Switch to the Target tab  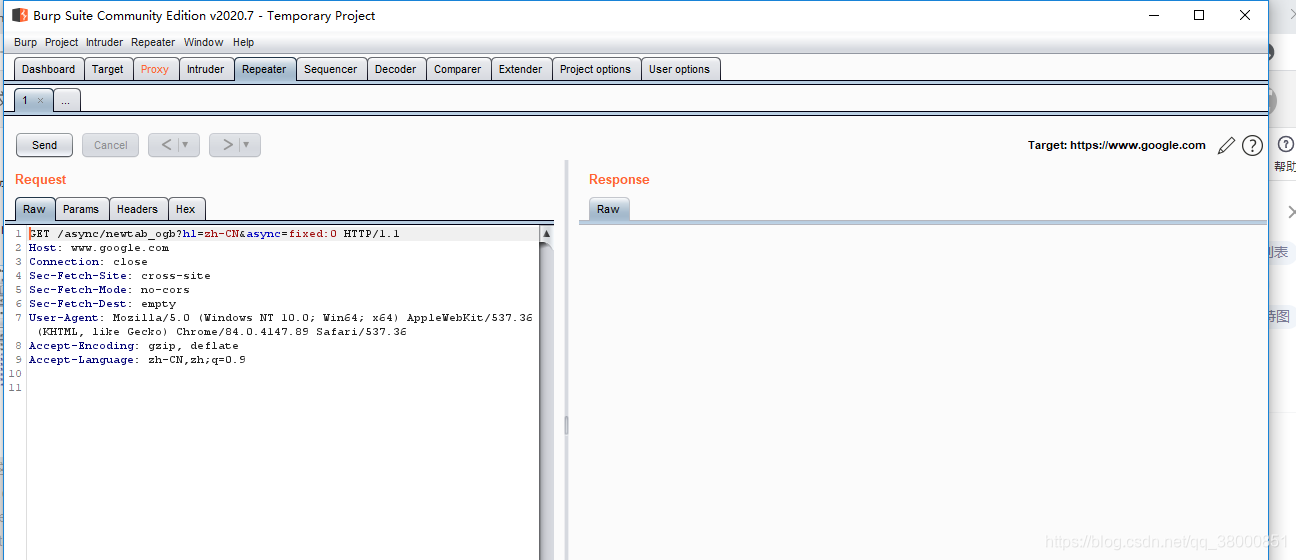pyautogui.click(x=108, y=69)
